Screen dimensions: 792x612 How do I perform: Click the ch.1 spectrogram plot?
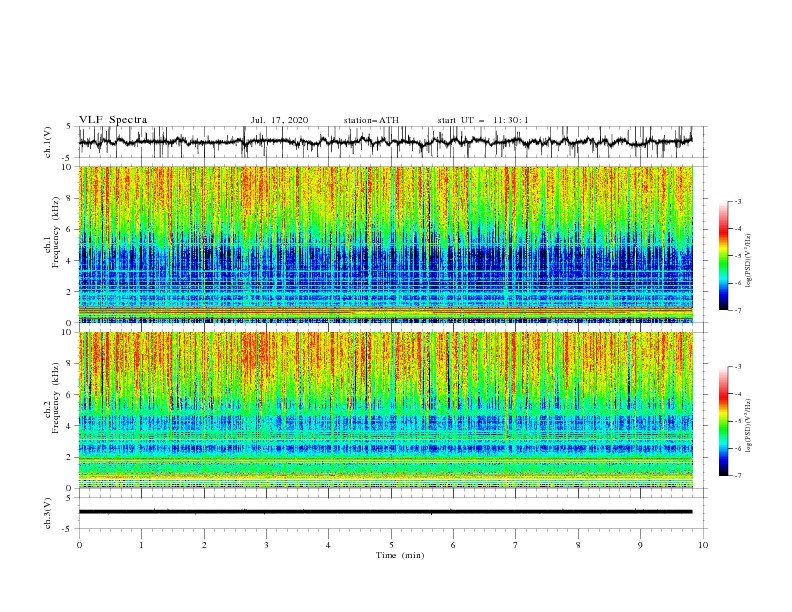[385, 244]
